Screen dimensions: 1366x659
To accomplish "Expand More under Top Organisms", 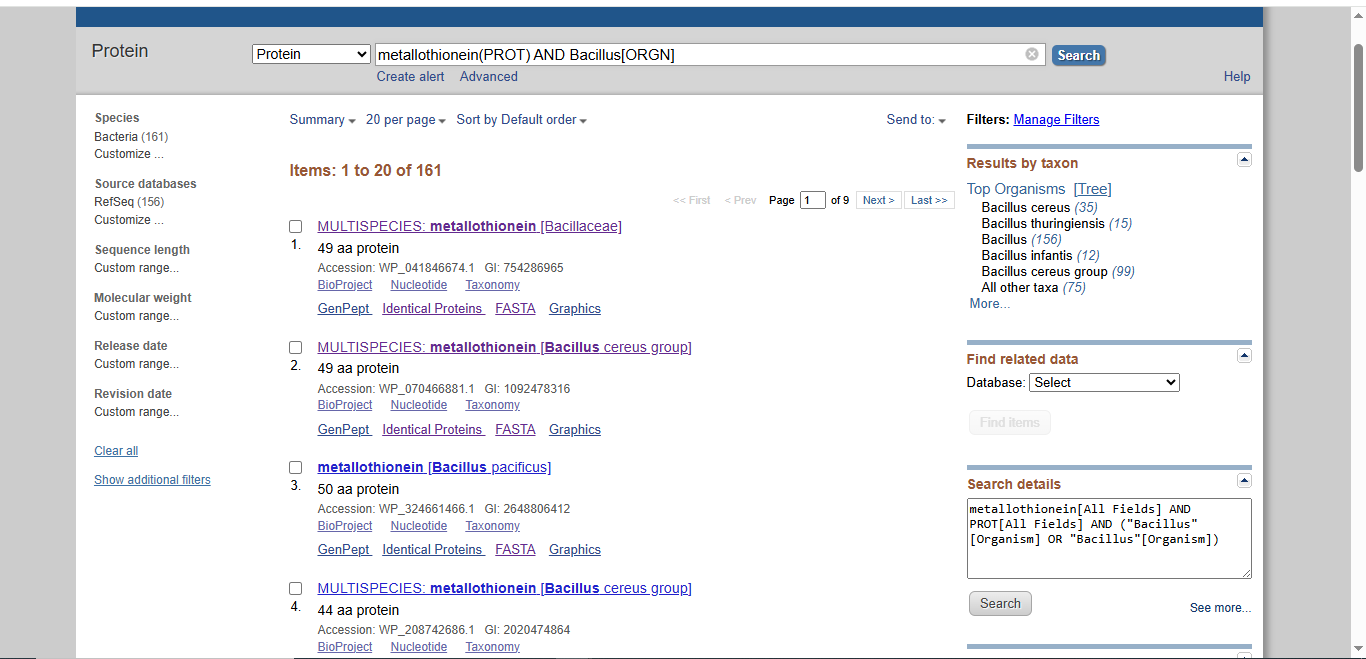I will tap(989, 303).
